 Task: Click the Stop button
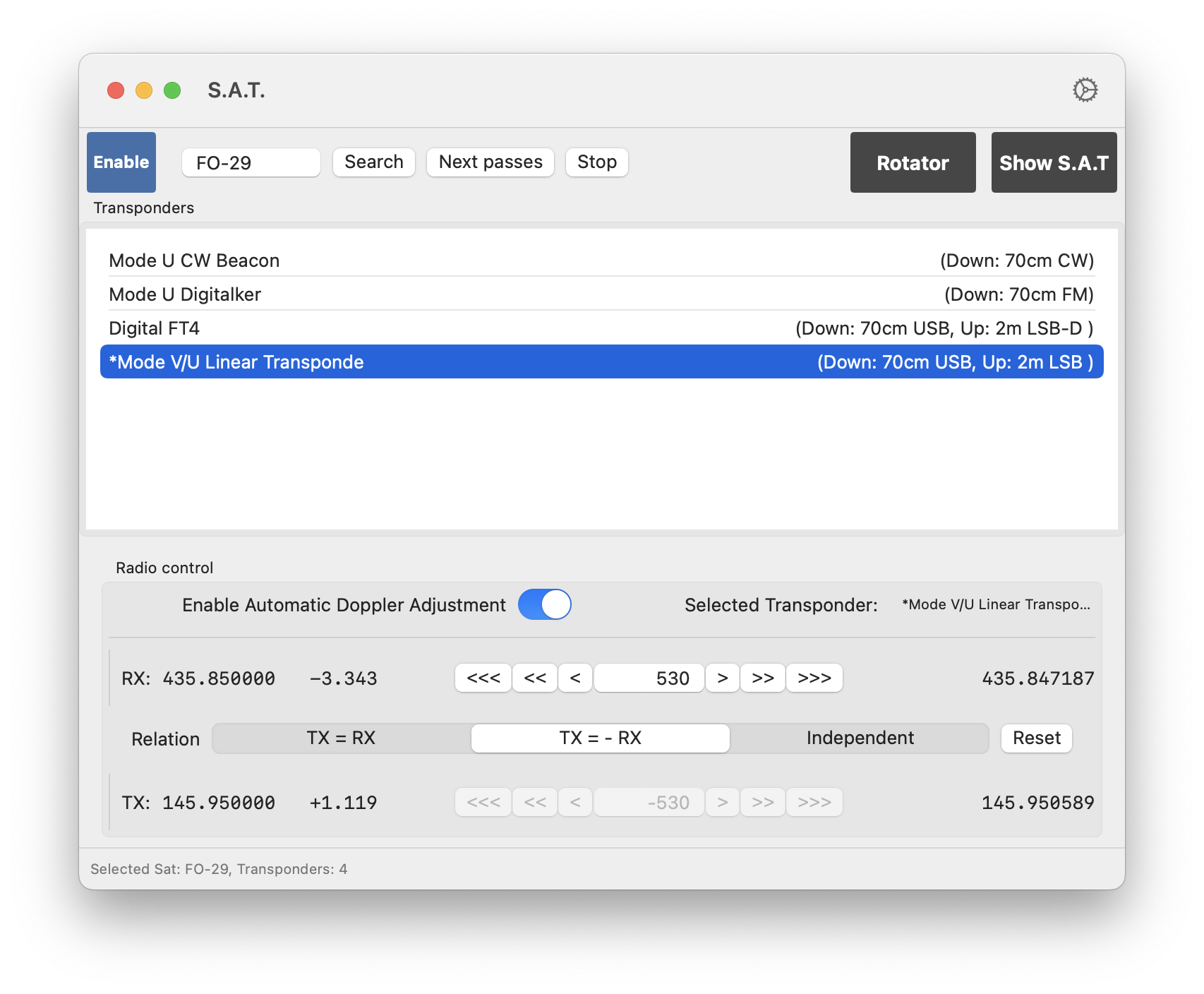pyautogui.click(x=597, y=162)
